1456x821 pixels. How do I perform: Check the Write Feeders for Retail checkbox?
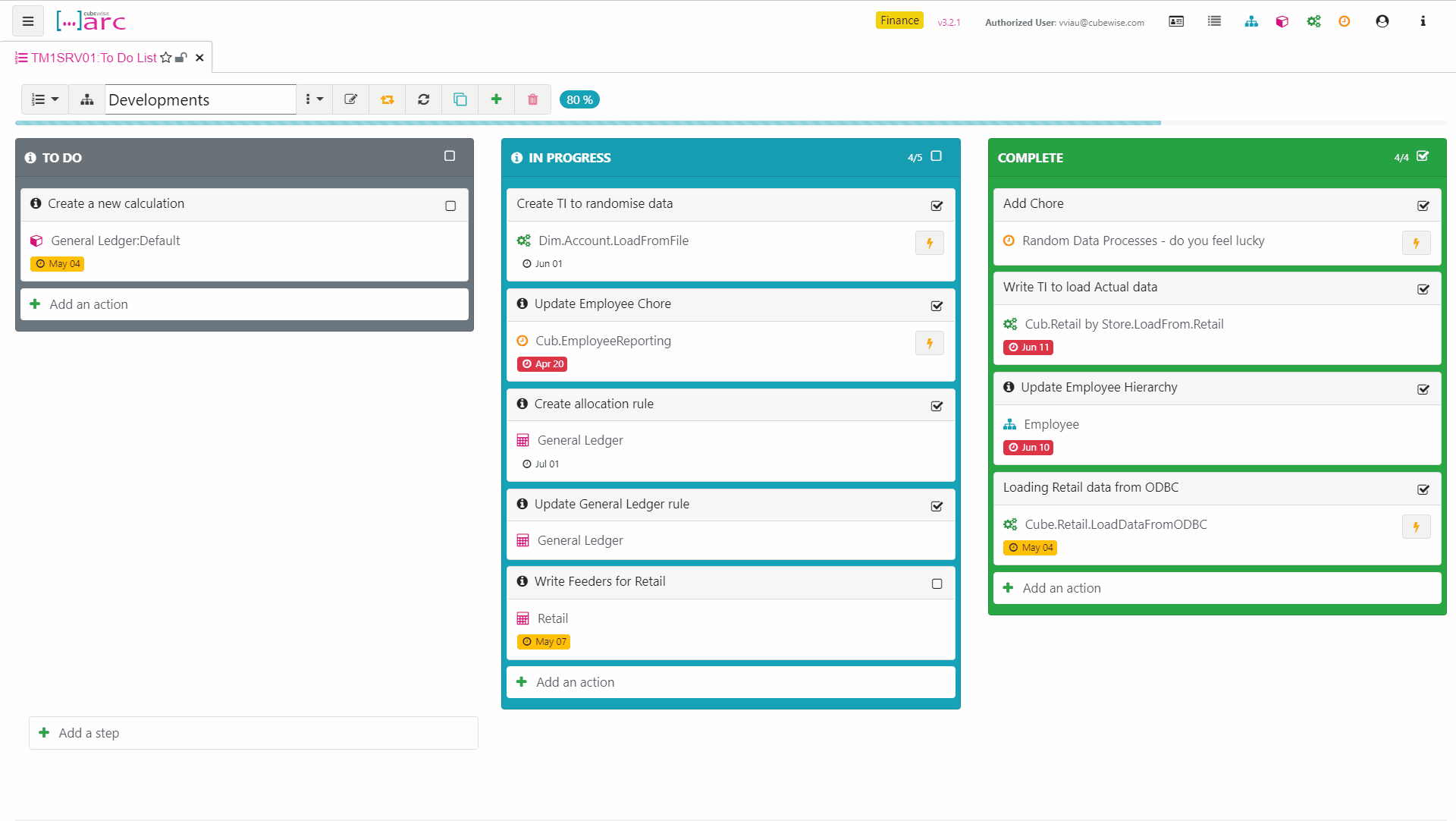(937, 584)
